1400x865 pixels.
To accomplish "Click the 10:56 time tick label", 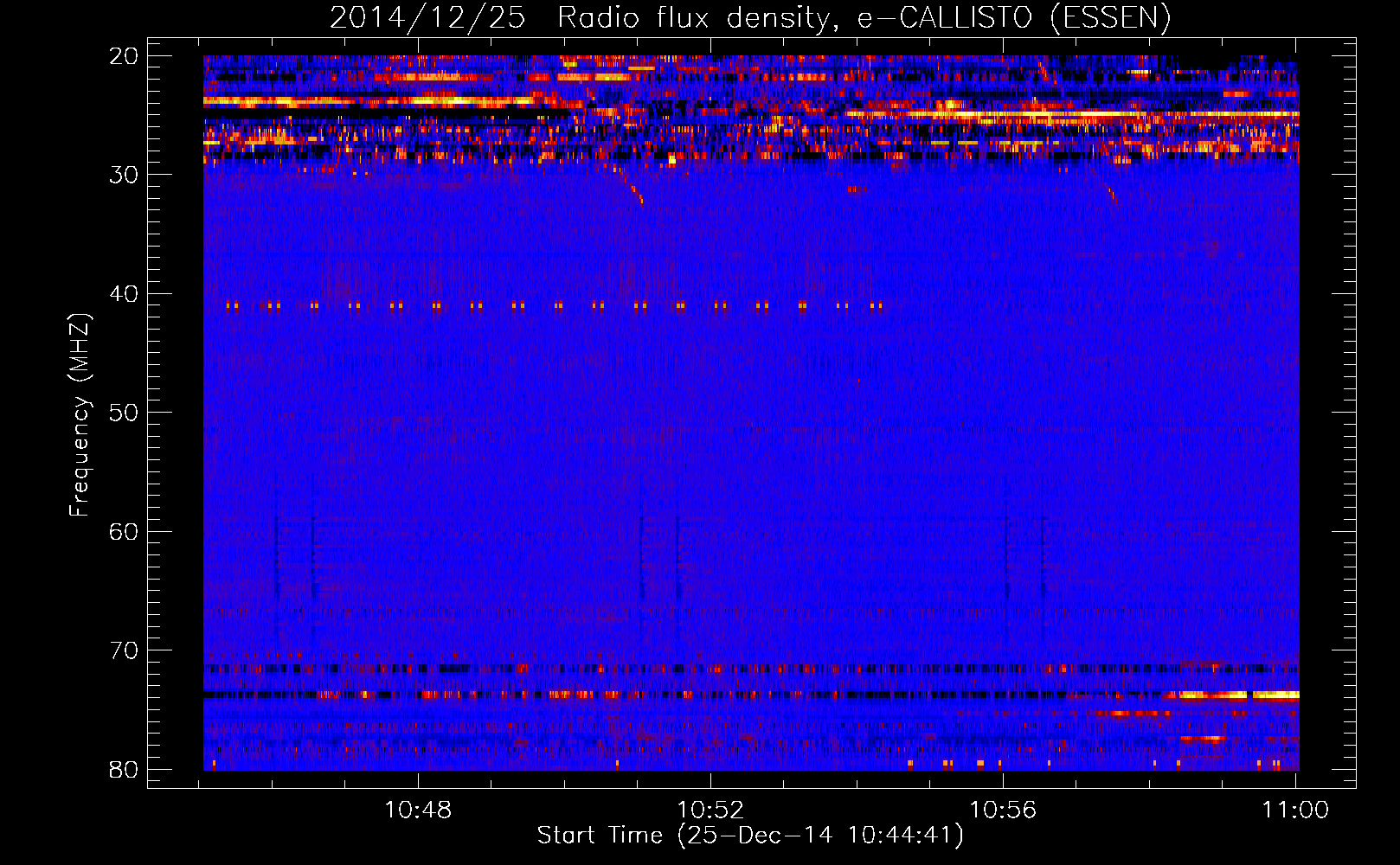I will (x=1003, y=811).
